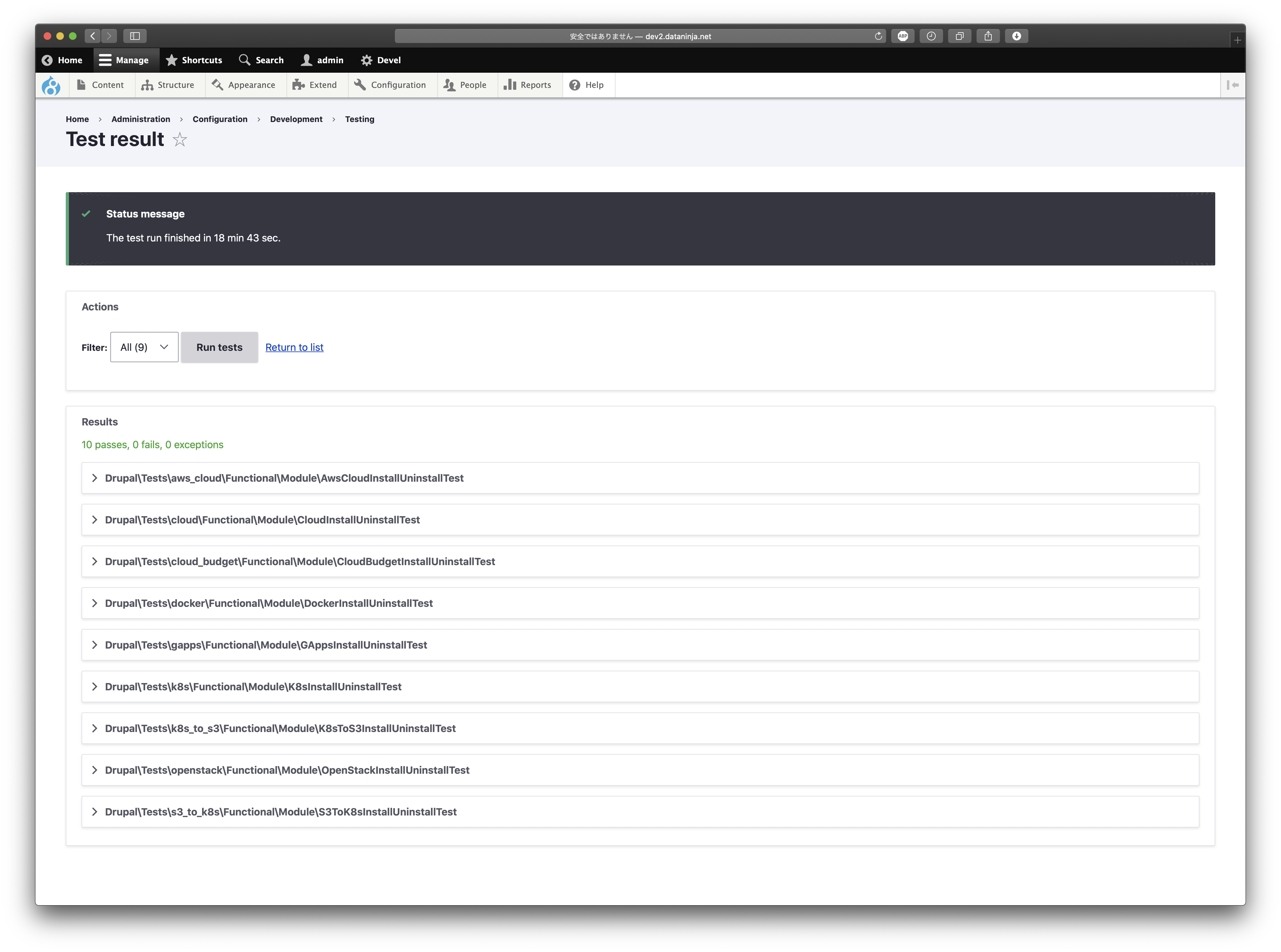Open the Safari share icon
Screen dimensions: 1281x952
988,36
